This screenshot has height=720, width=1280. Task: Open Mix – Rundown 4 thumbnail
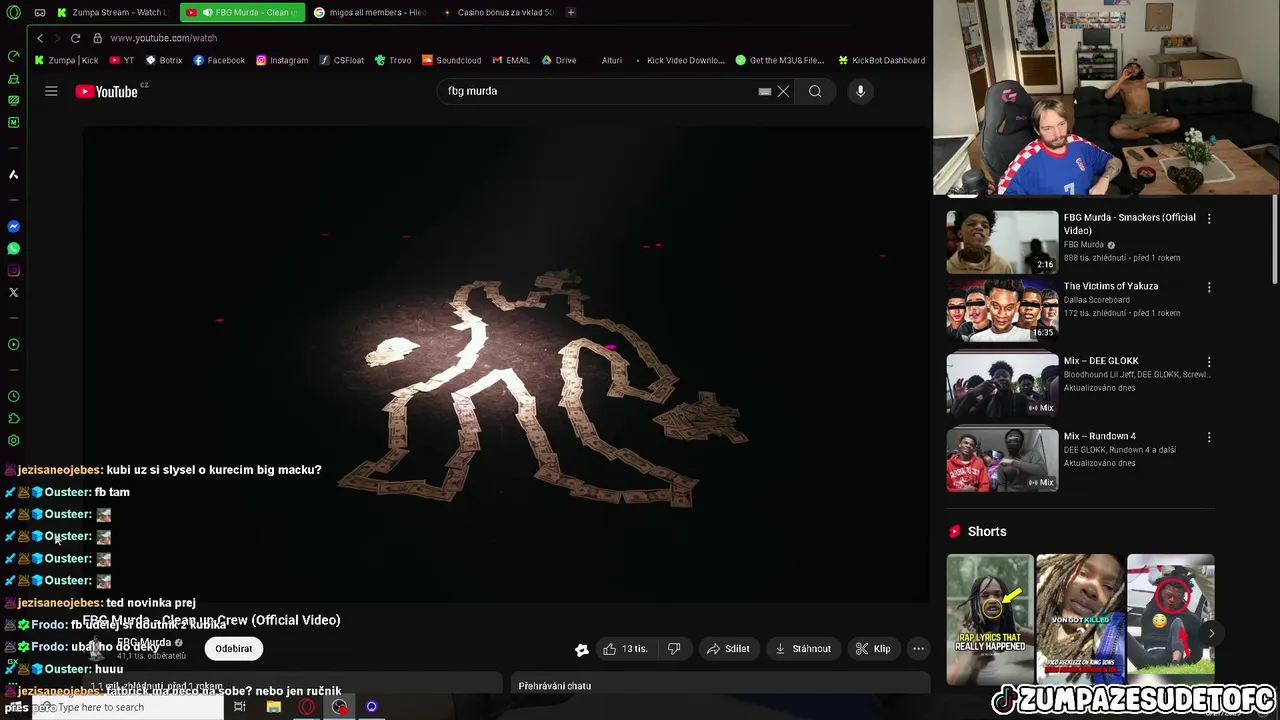point(1002,460)
